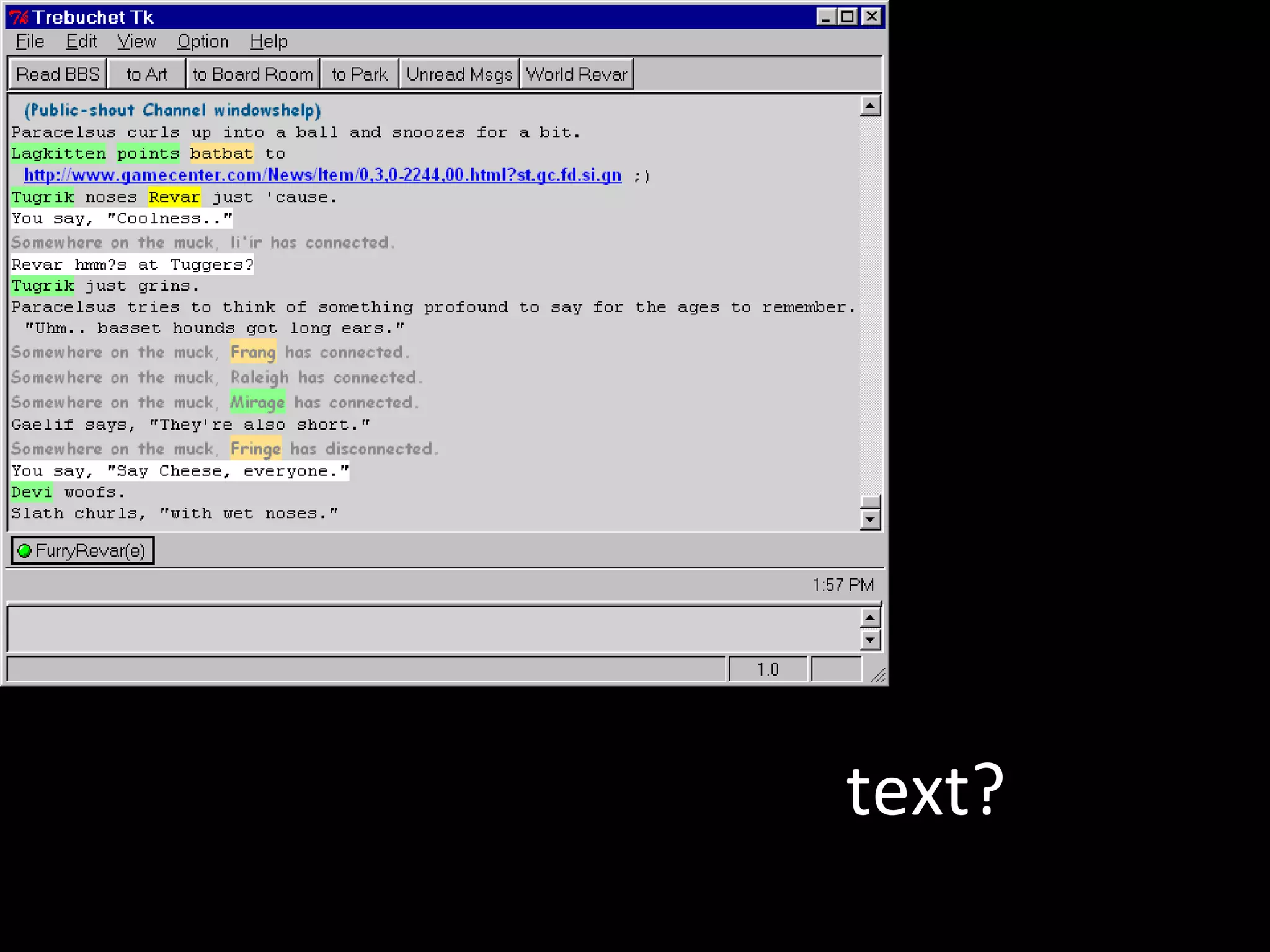Open the gamecenter.com news hyperlink
1270x952 pixels.
322,175
